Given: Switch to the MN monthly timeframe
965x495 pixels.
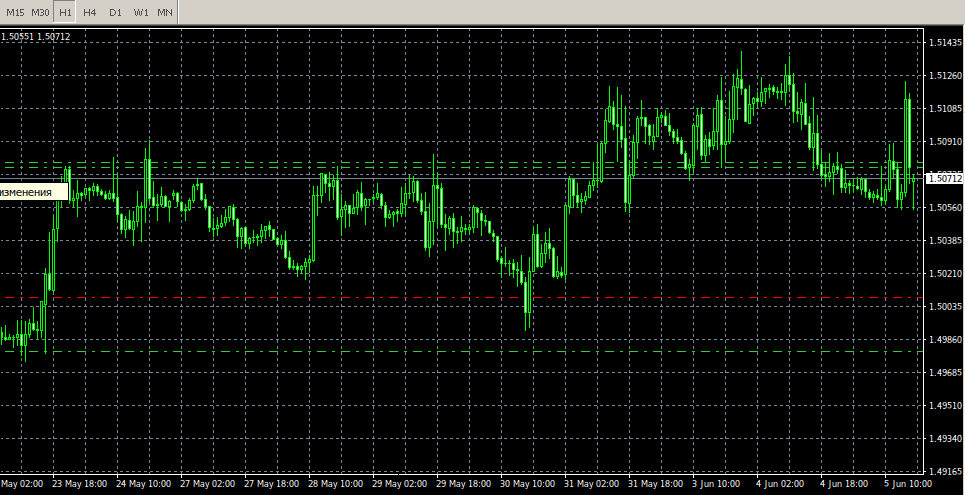Looking at the screenshot, I should tap(165, 12).
